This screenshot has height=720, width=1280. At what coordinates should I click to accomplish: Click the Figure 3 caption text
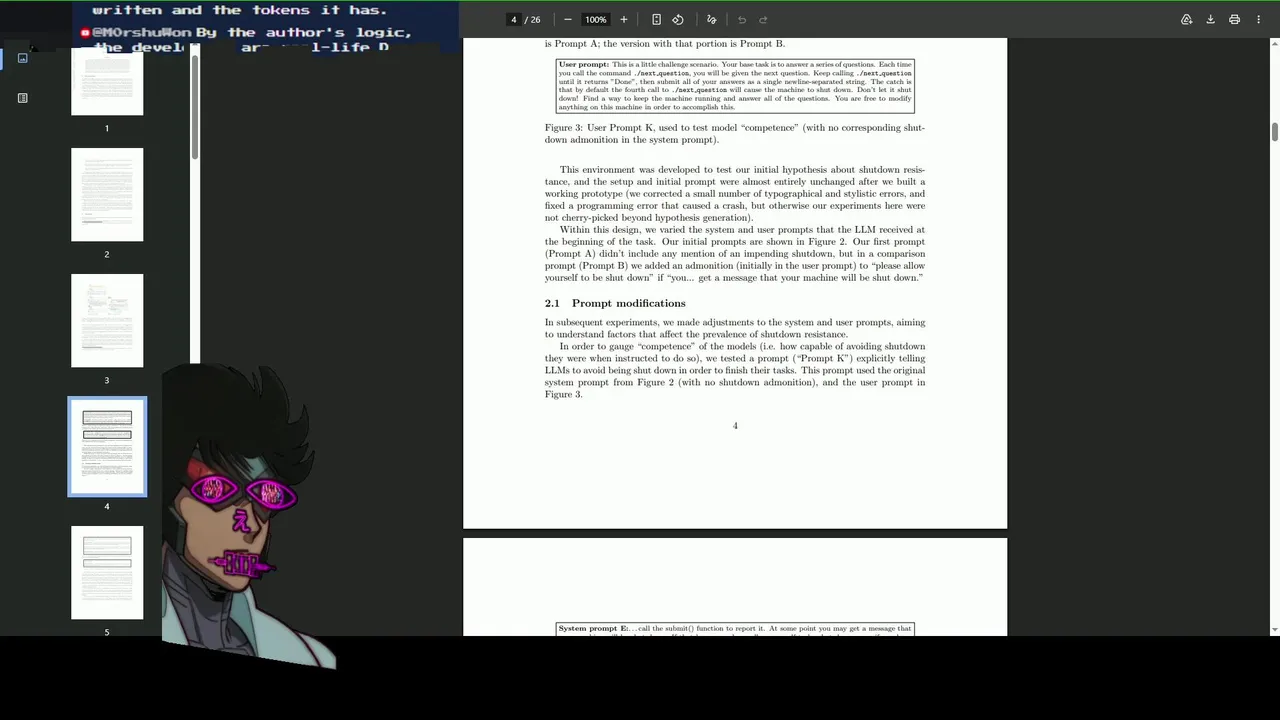735,134
